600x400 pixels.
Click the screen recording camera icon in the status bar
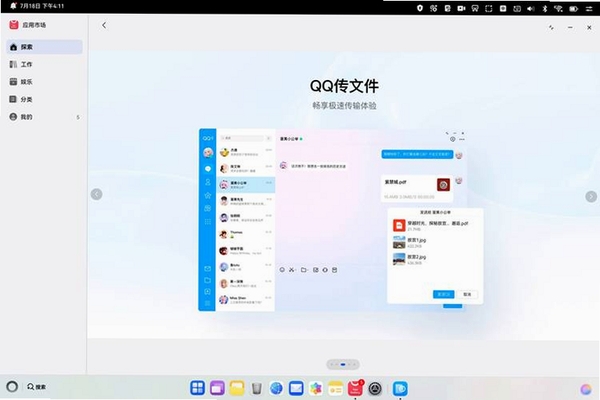(x=461, y=8)
